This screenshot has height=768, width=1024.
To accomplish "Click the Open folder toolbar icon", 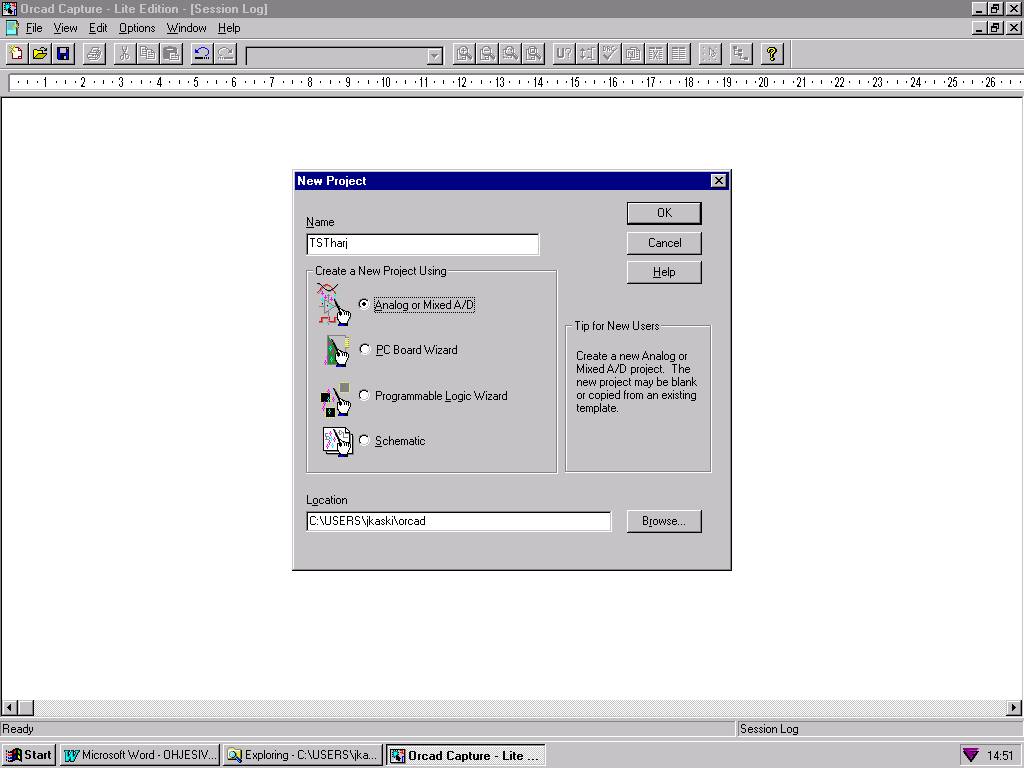I will [40, 54].
